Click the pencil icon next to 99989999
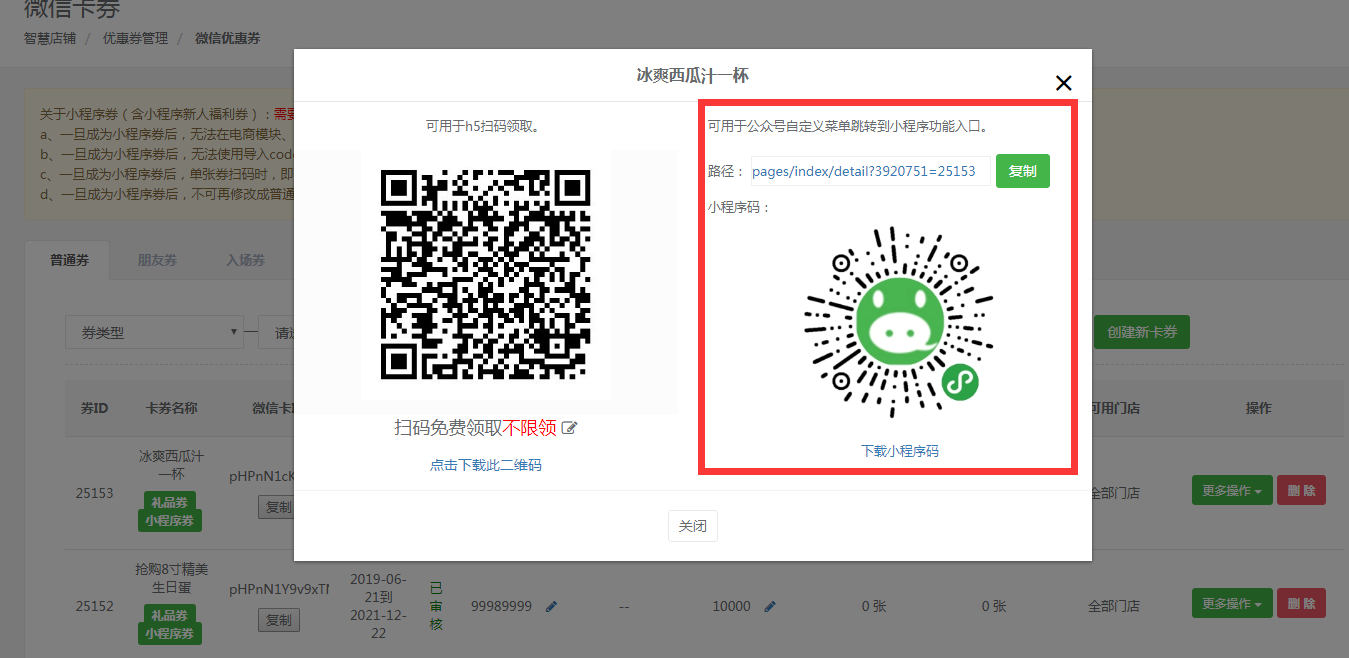The width and height of the screenshot is (1349, 658). tap(552, 606)
